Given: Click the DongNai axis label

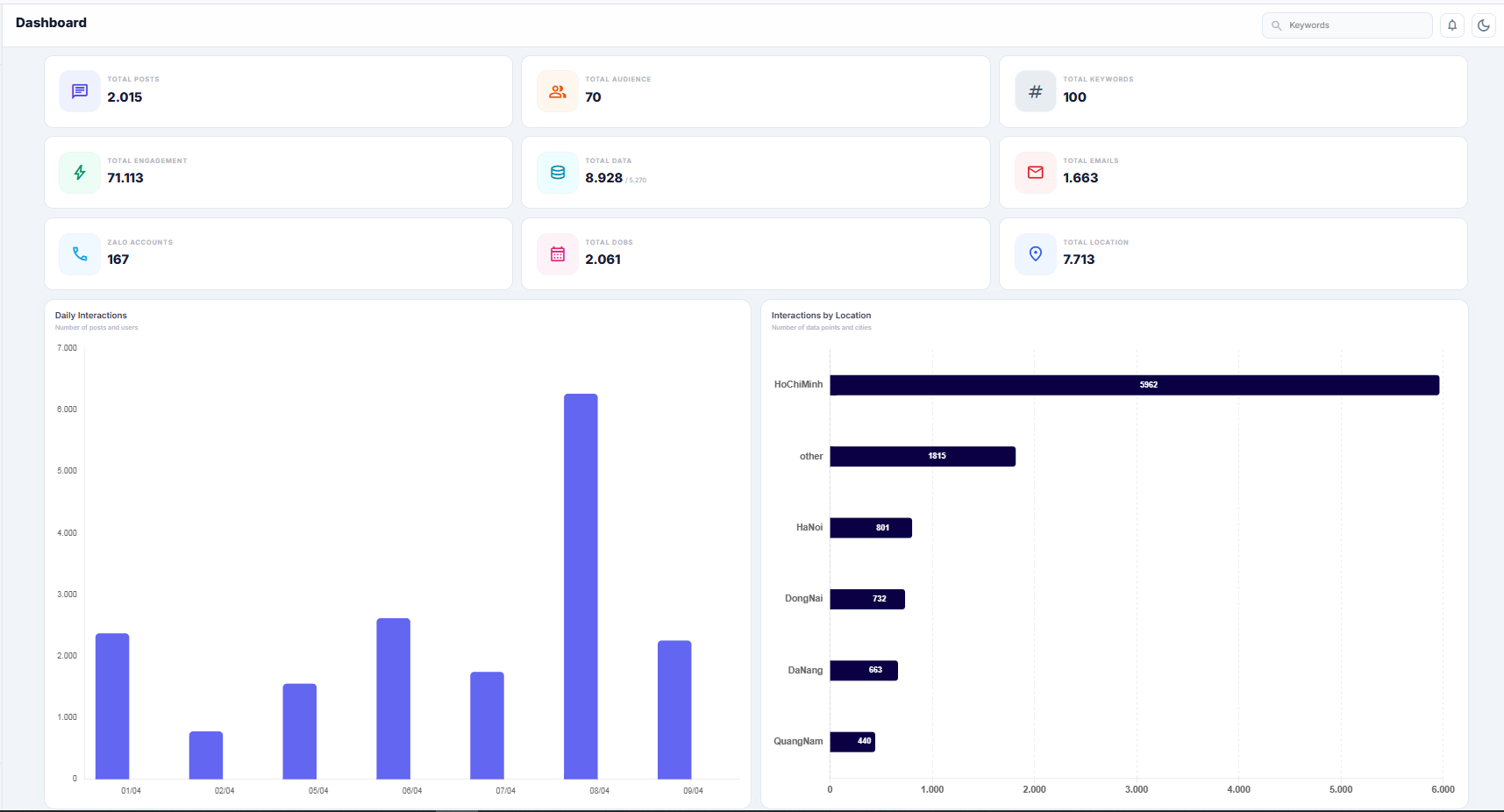Looking at the screenshot, I should coord(804,599).
